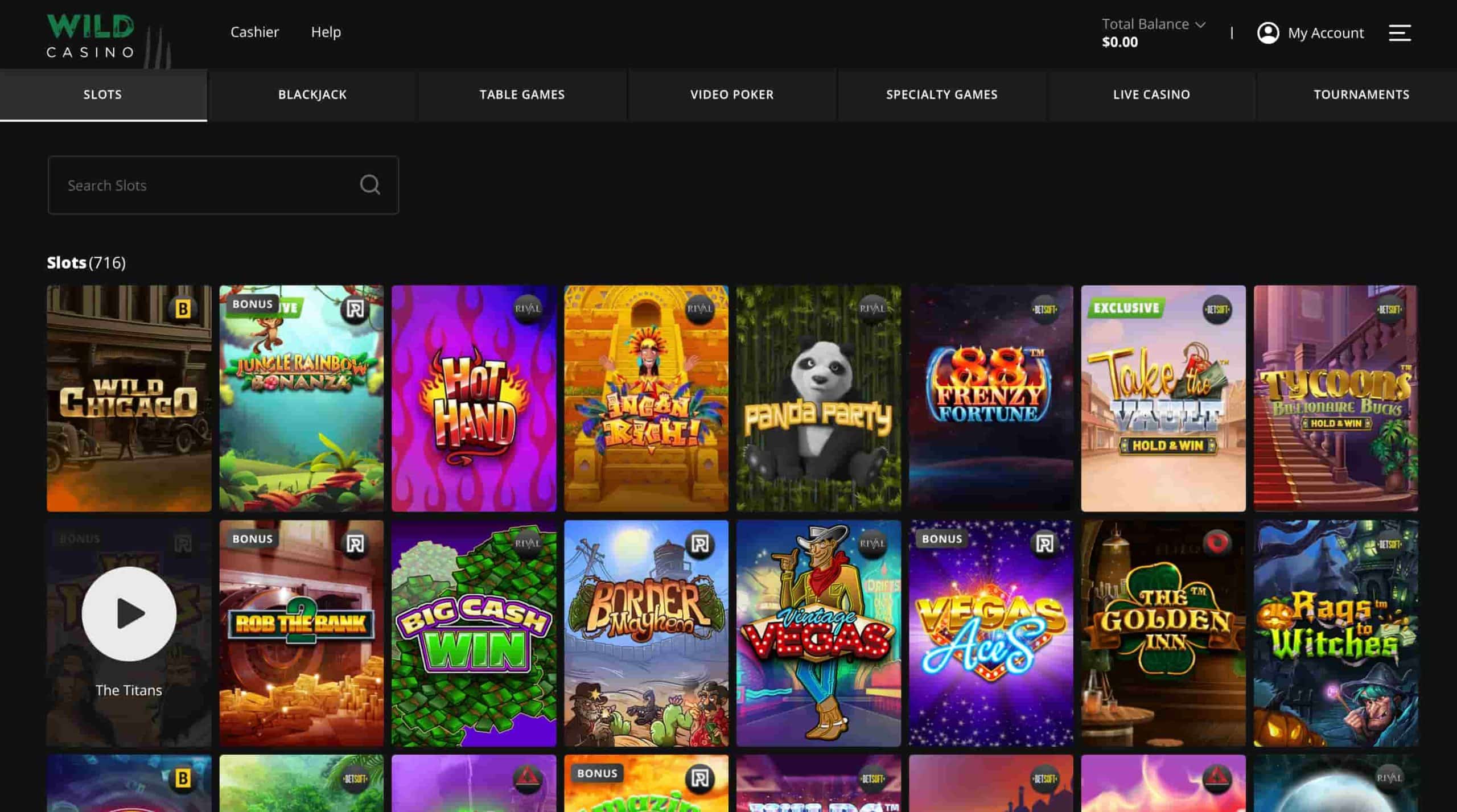Viewport: 1457px width, 812px height.
Task: Open the Help link
Action: pos(326,32)
